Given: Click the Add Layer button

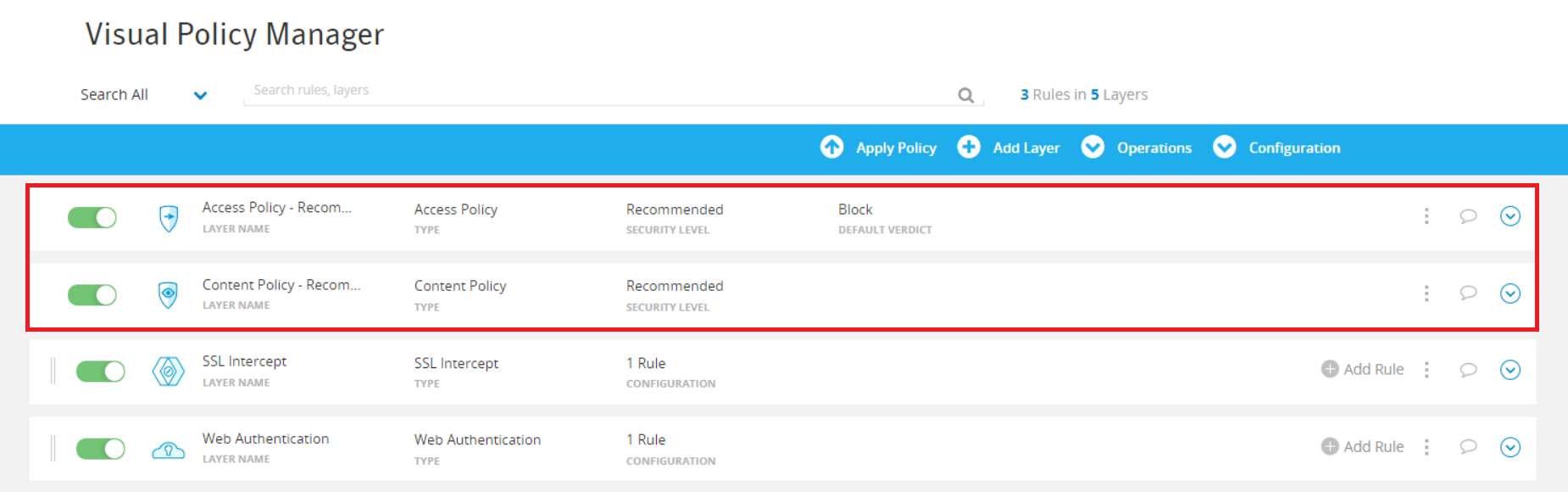Looking at the screenshot, I should point(1009,148).
